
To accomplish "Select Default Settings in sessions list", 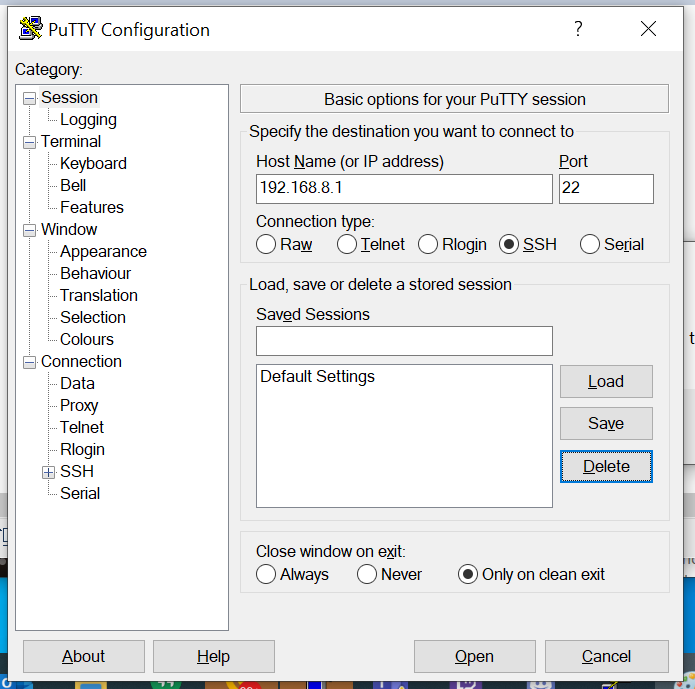I will tap(317, 376).
